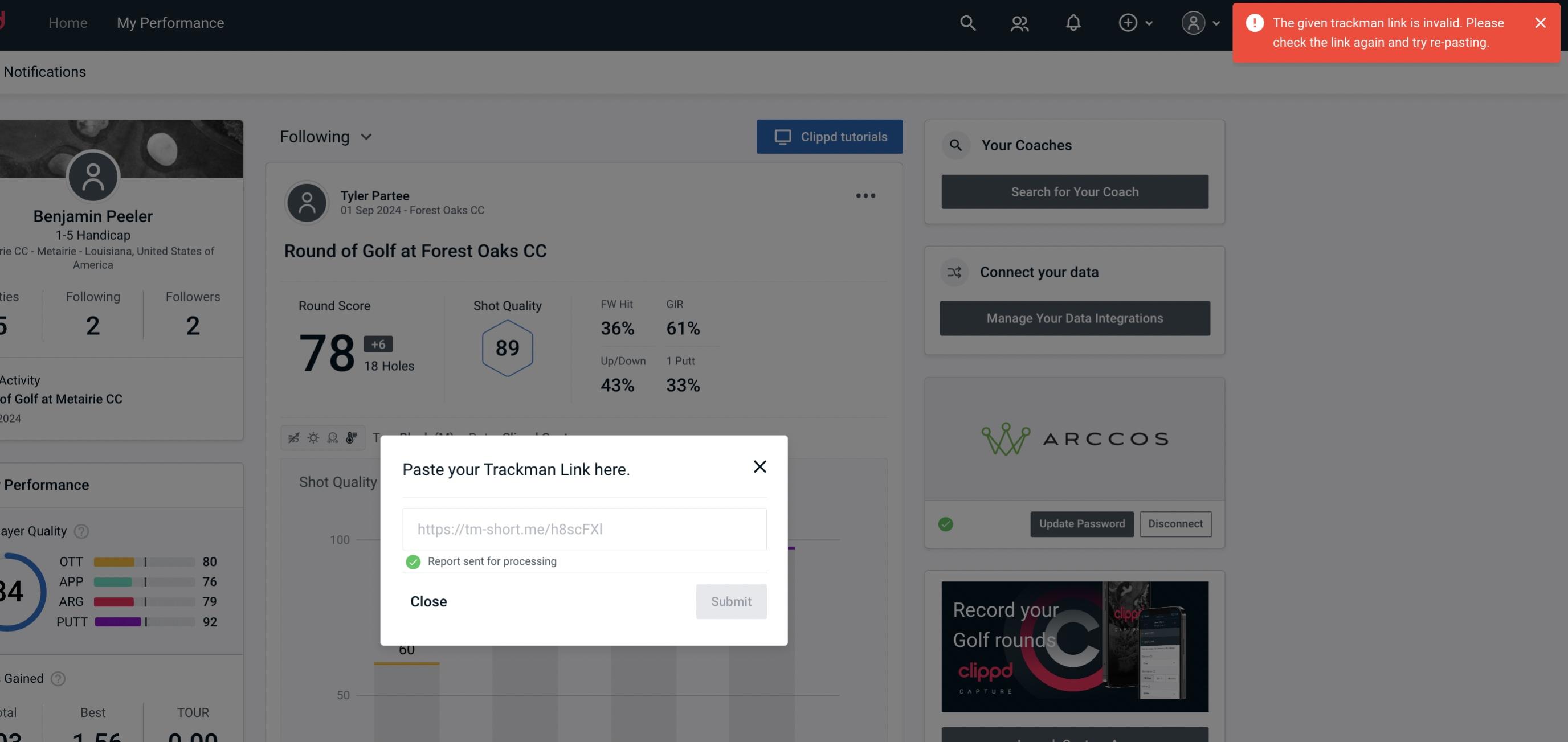
Task: Select the Home menu tab
Action: pyautogui.click(x=68, y=21)
